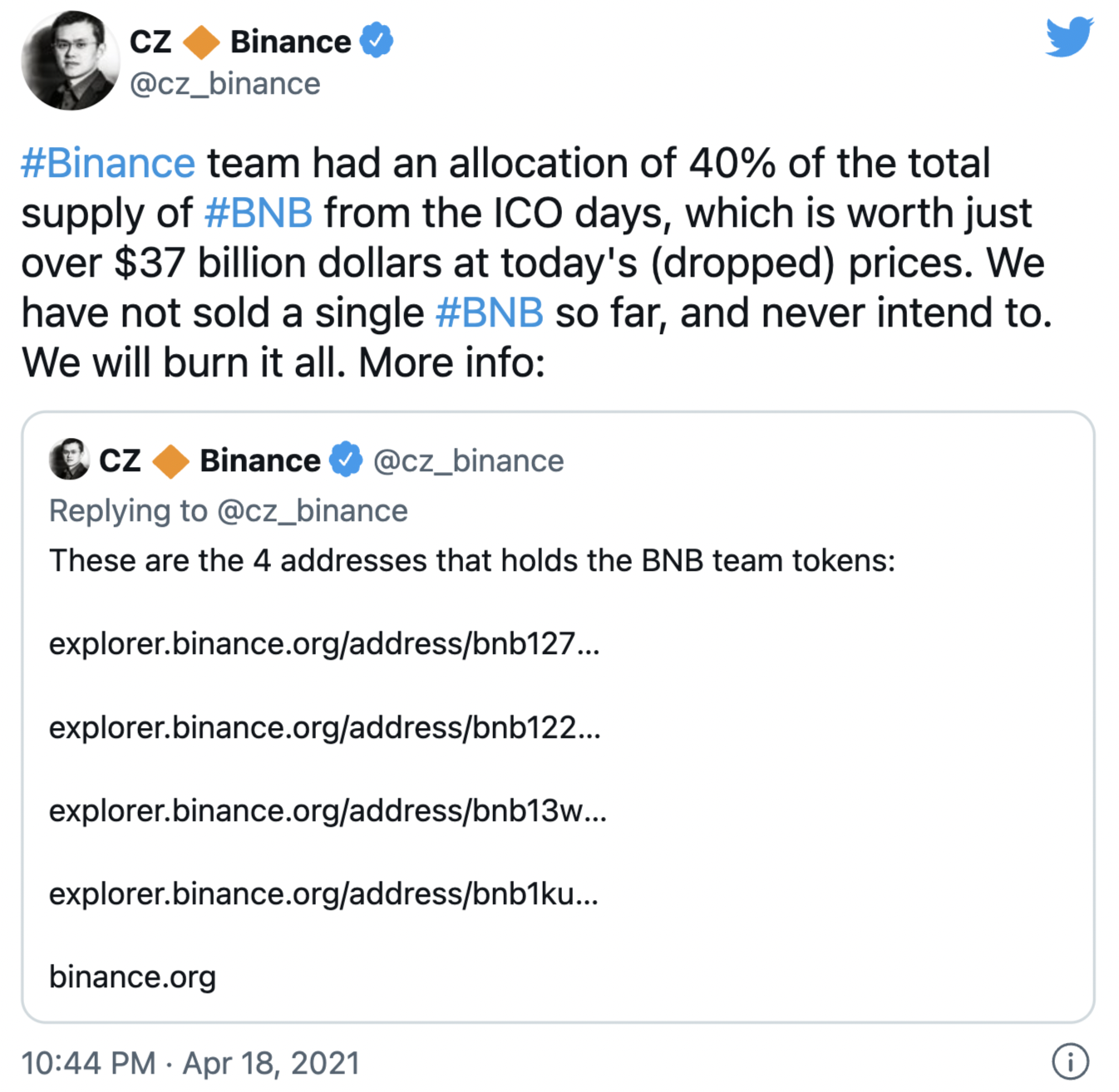Click #BNB hashtag before 'so far'
This screenshot has width=1119, height=1092.
click(x=489, y=312)
